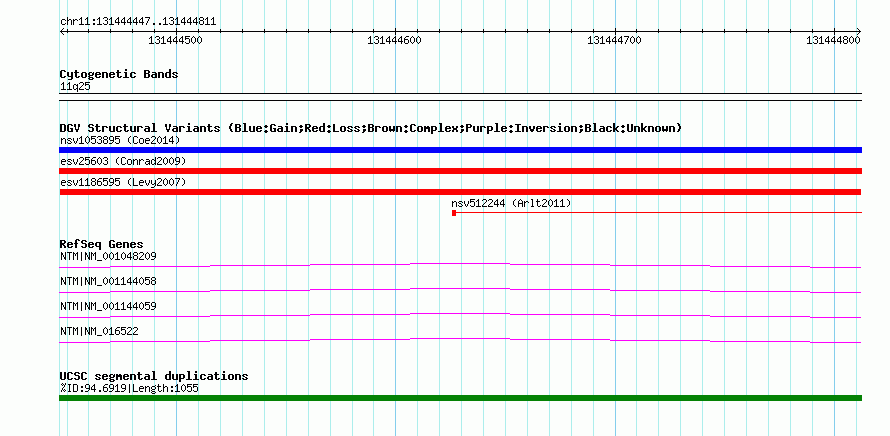Screen dimensions: 890x436
Task: Click the magenta NM_001048209 transcript line
Action: point(460,265)
